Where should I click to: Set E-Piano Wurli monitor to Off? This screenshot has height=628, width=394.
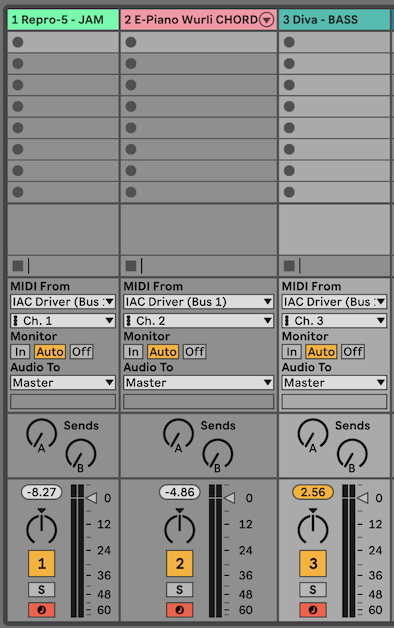(195, 352)
